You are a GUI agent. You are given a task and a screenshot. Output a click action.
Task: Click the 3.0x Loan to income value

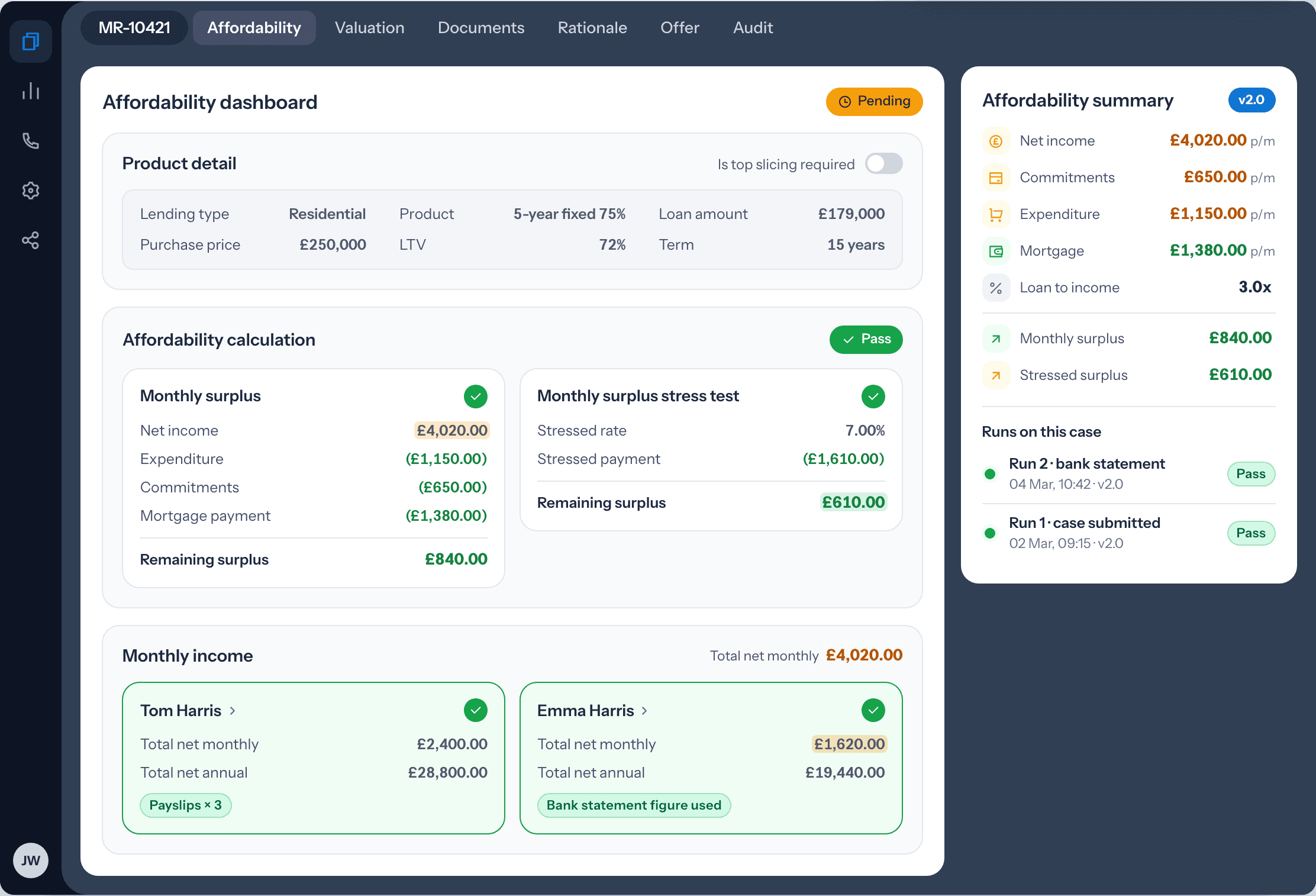[x=1254, y=288]
